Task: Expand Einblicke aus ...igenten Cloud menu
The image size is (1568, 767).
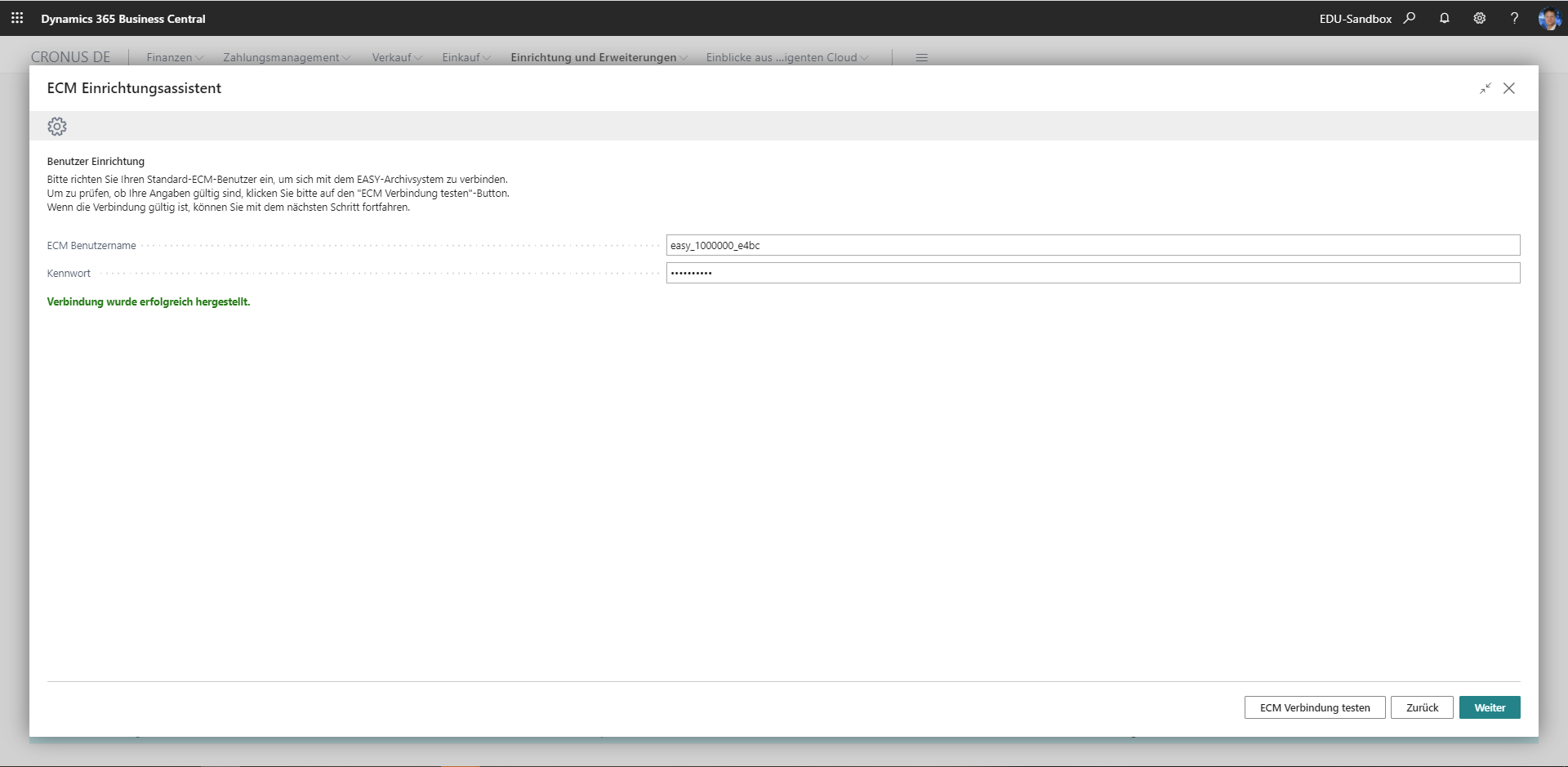Action: click(787, 57)
